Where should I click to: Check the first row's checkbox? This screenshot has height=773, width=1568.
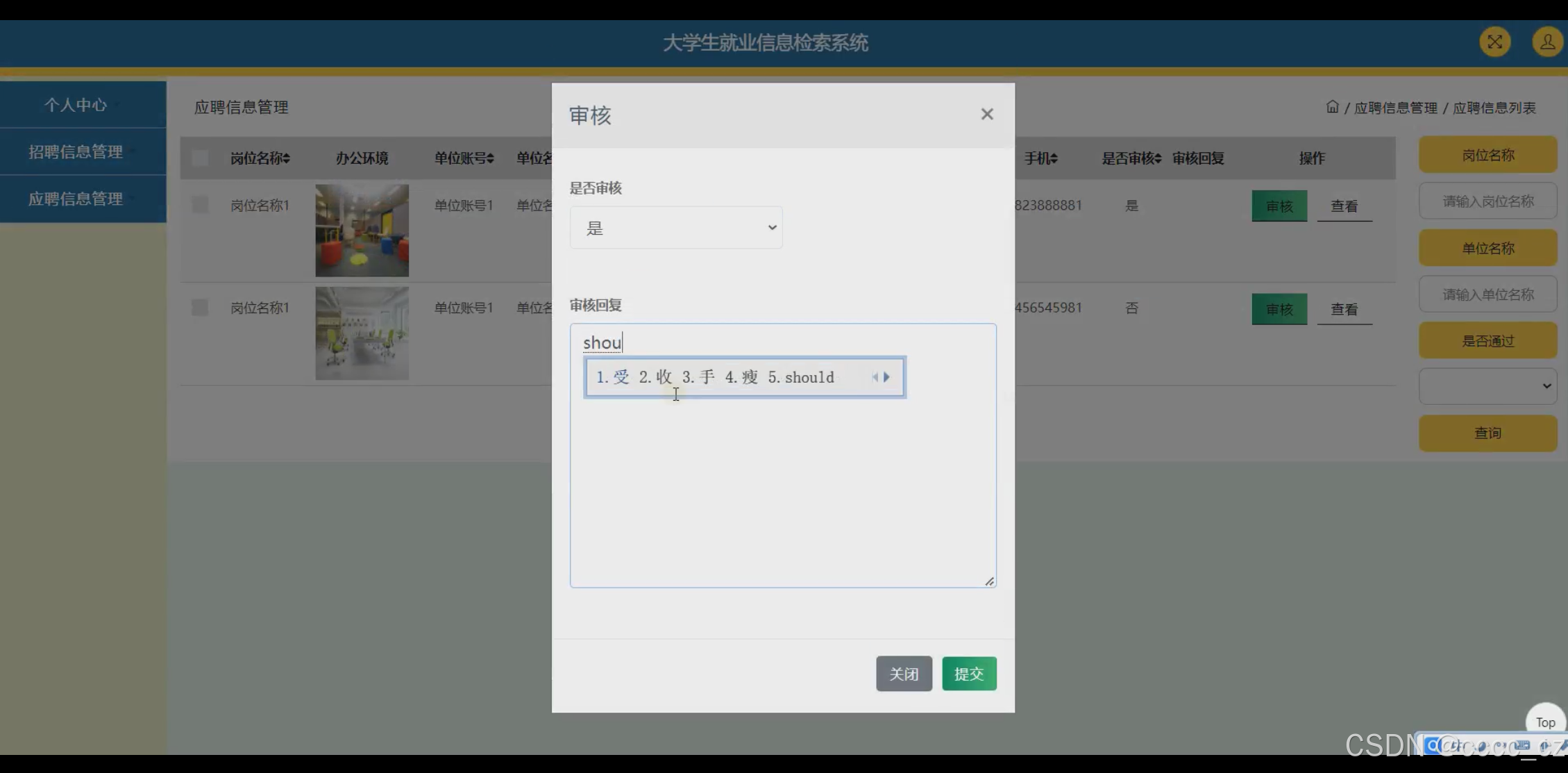[x=200, y=205]
